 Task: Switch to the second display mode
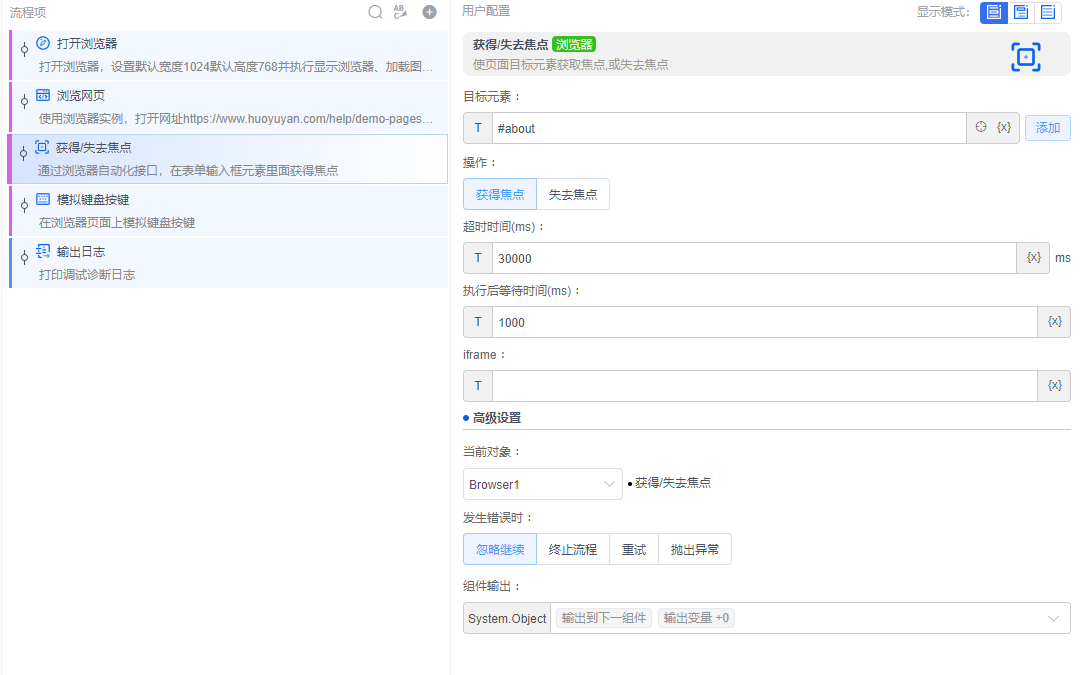(1019, 12)
